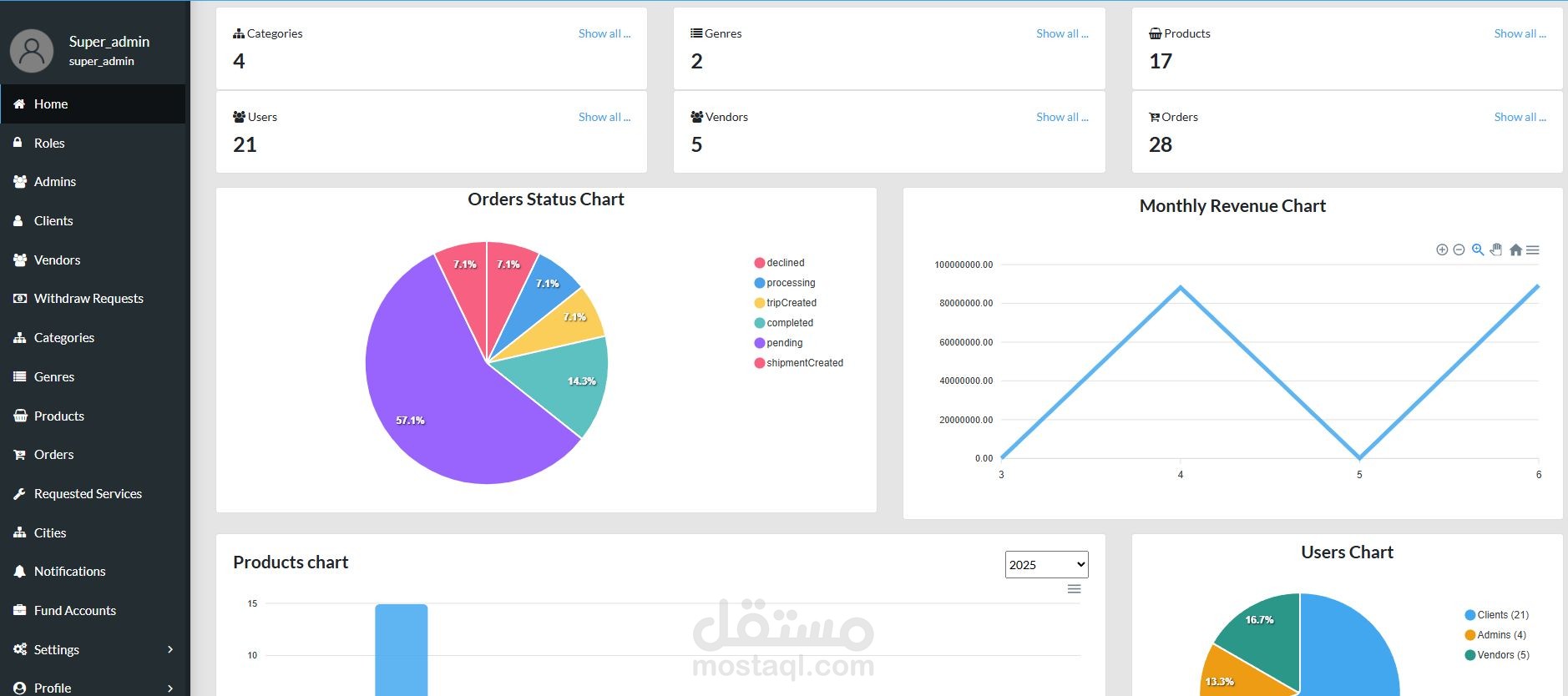Click the Users count value 21

click(245, 145)
